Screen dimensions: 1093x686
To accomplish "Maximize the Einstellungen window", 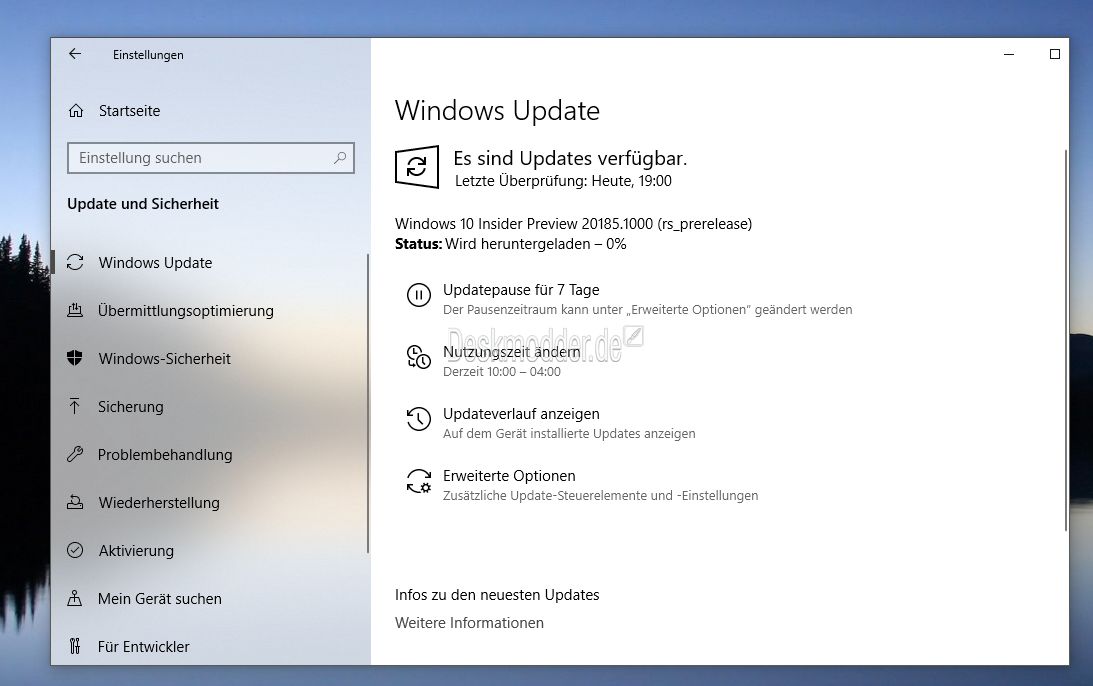I will tap(1055, 54).
